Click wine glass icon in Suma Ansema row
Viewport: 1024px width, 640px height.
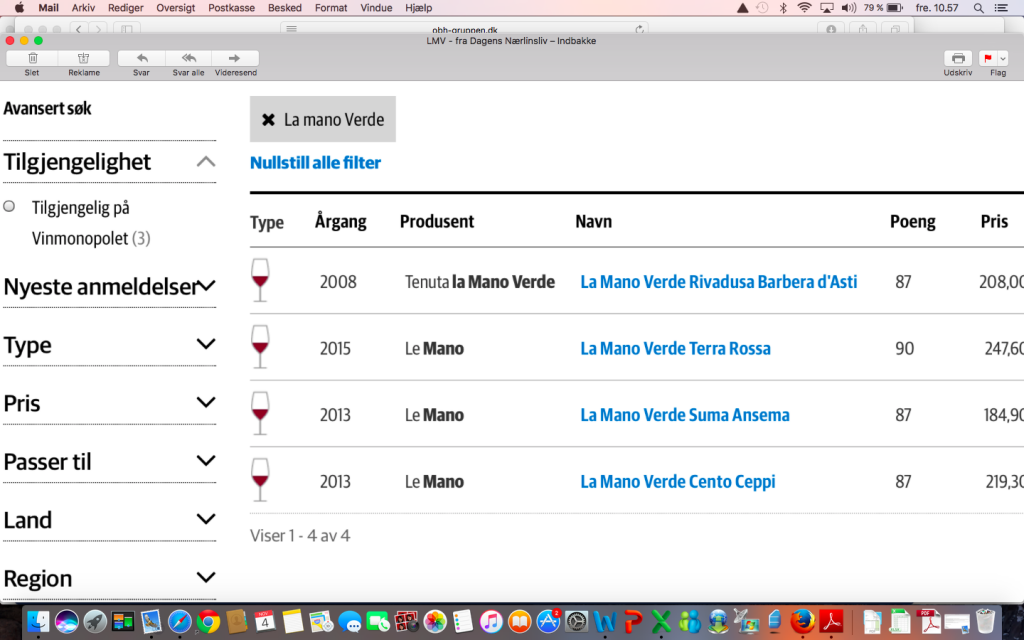(260, 413)
